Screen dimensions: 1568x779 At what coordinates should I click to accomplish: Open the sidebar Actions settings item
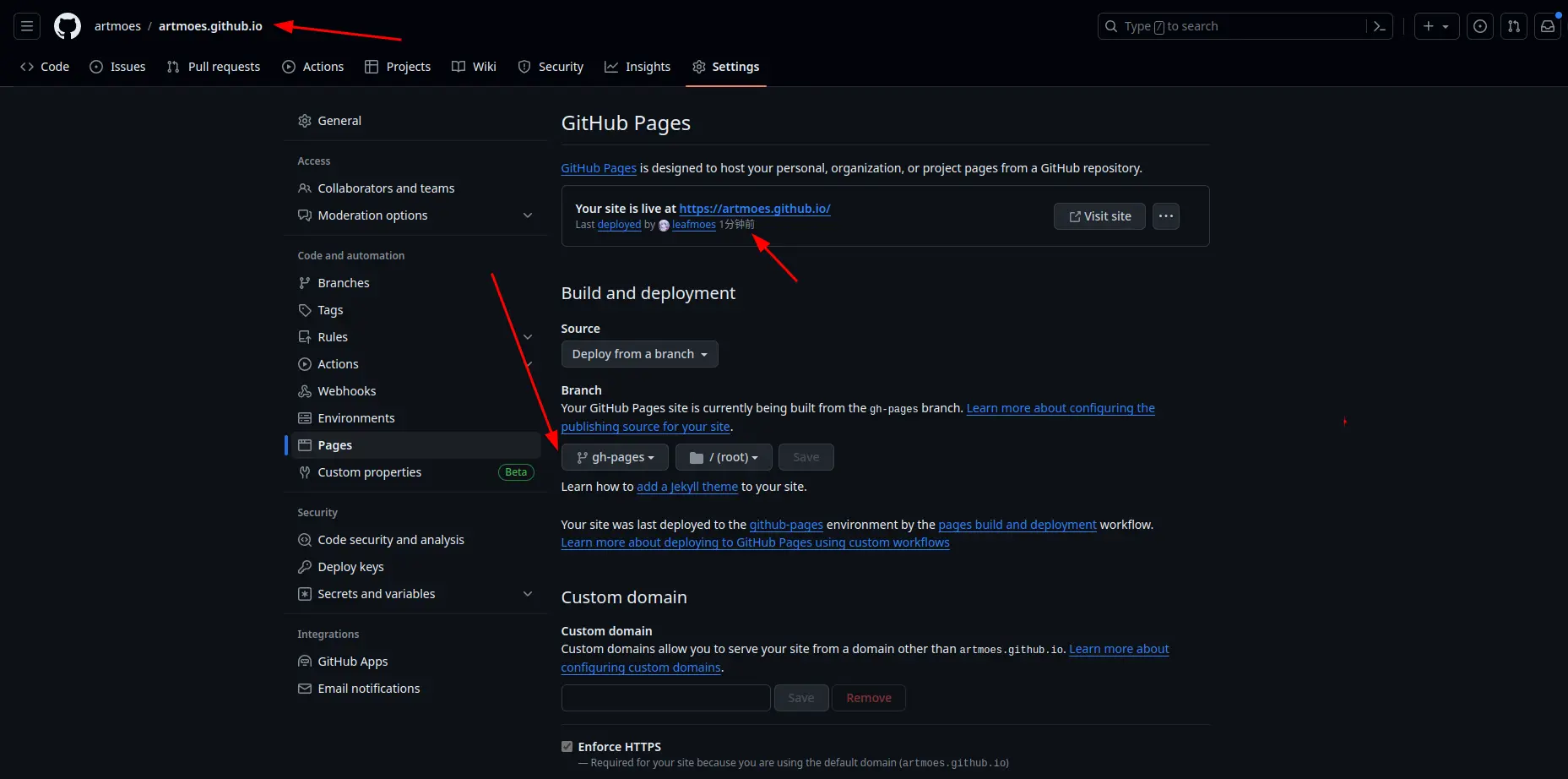(x=415, y=364)
